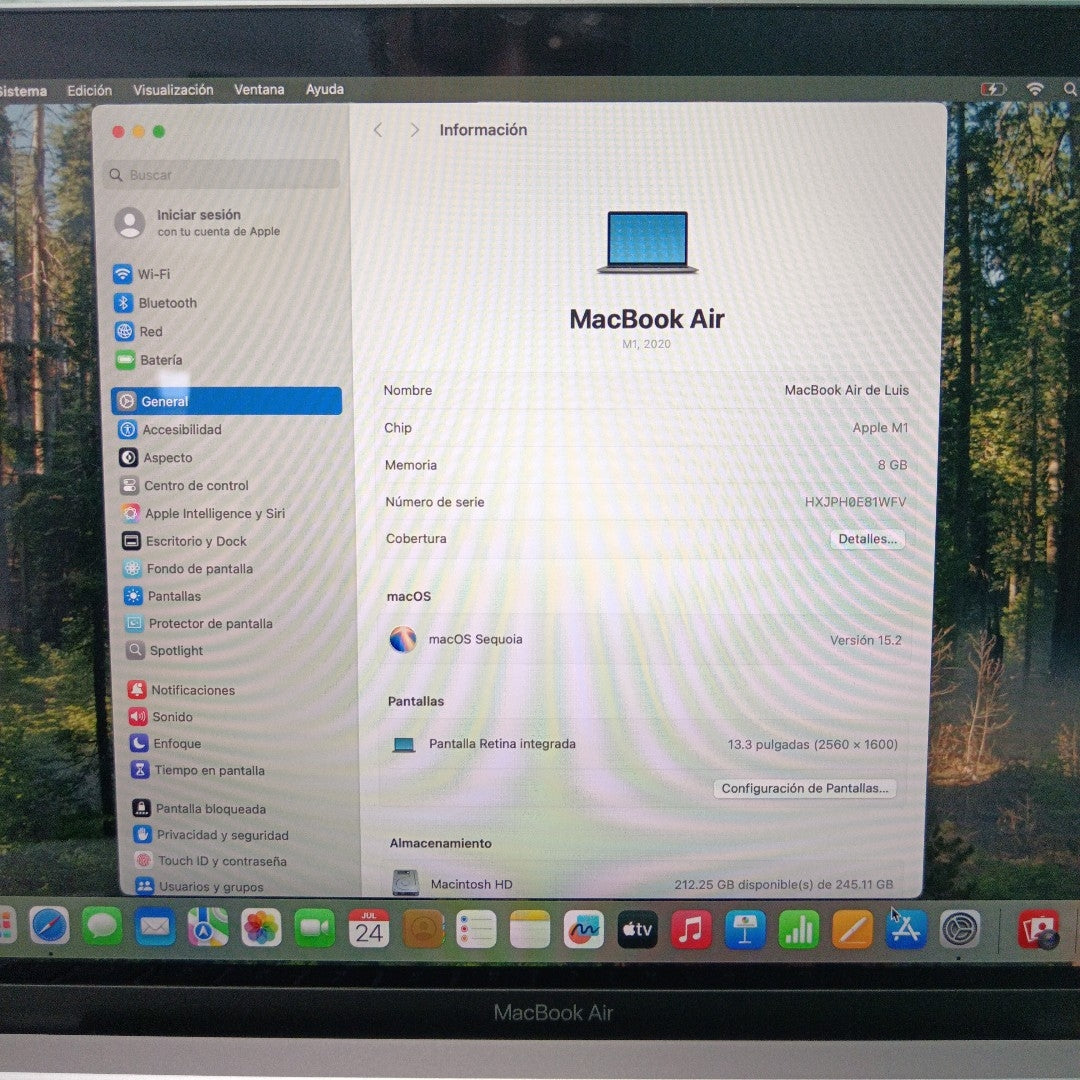Open Apple TV app in Dock

(x=637, y=929)
